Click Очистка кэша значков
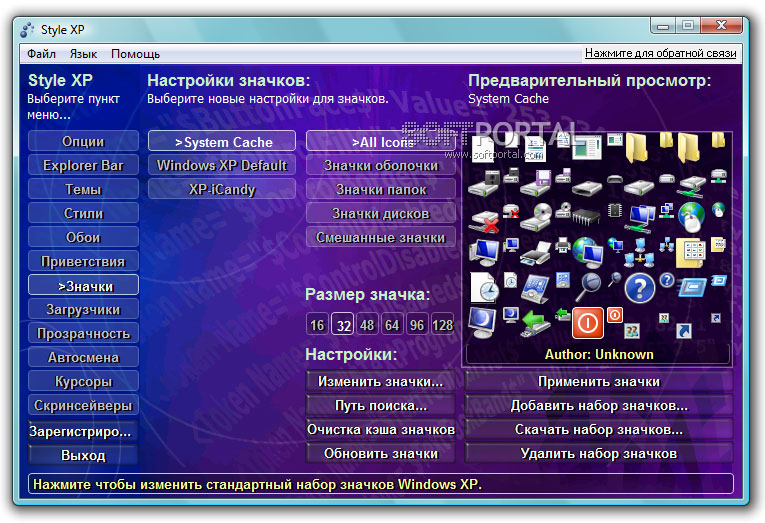This screenshot has height=523, width=765. [x=381, y=429]
